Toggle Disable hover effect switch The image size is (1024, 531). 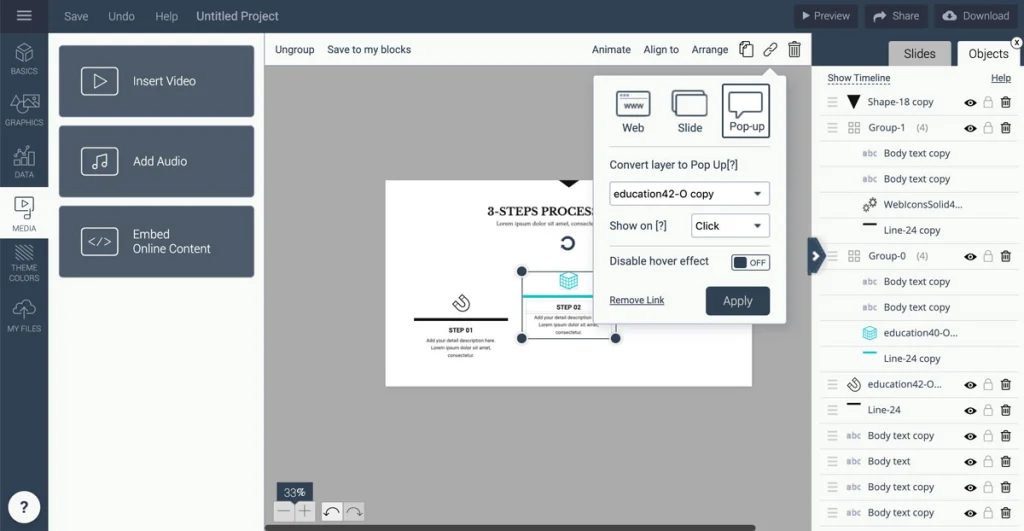(750, 262)
